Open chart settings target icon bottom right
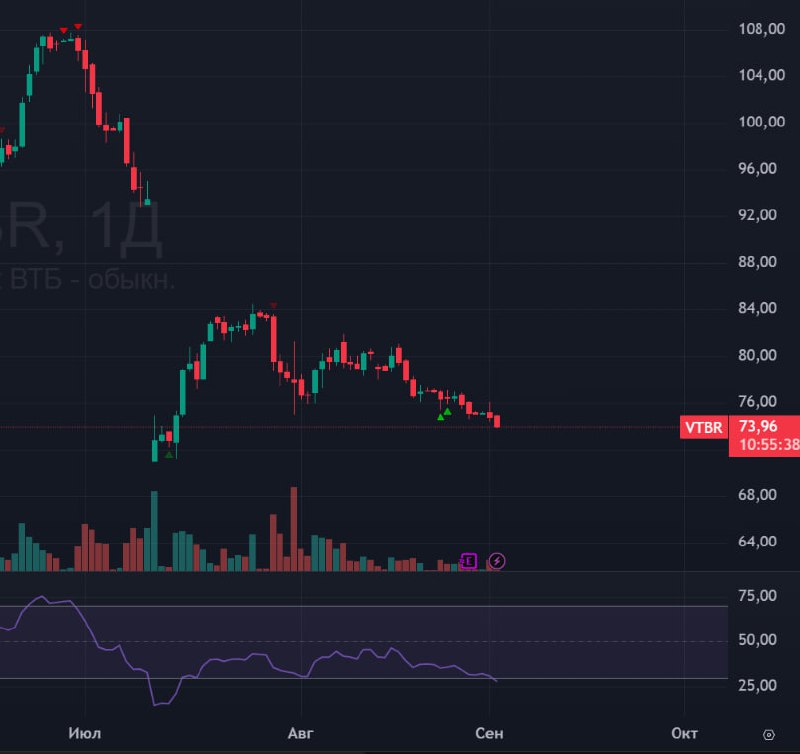The image size is (800, 754). (768, 735)
